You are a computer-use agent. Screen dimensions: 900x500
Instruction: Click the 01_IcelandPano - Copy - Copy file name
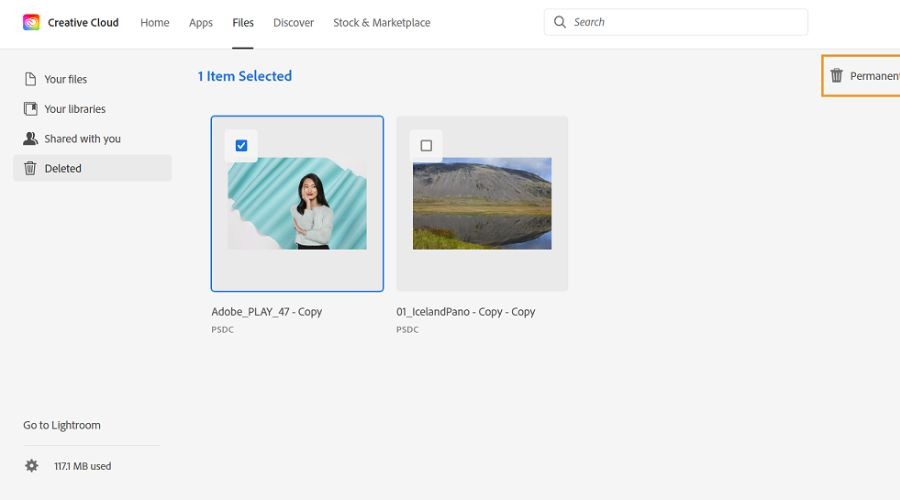tap(465, 312)
